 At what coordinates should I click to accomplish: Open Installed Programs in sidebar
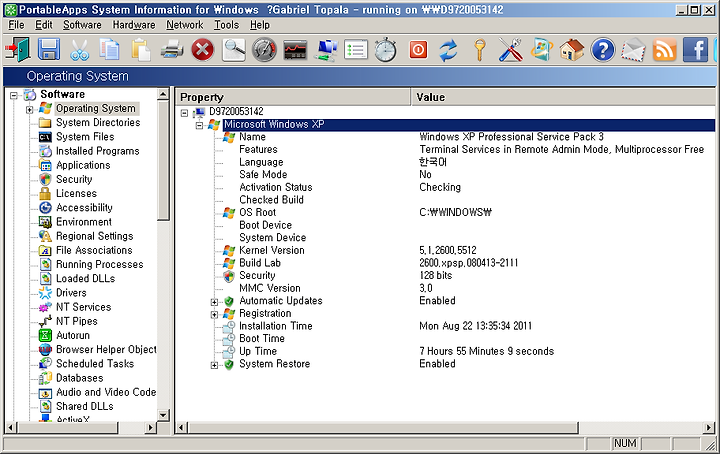pyautogui.click(x=97, y=151)
